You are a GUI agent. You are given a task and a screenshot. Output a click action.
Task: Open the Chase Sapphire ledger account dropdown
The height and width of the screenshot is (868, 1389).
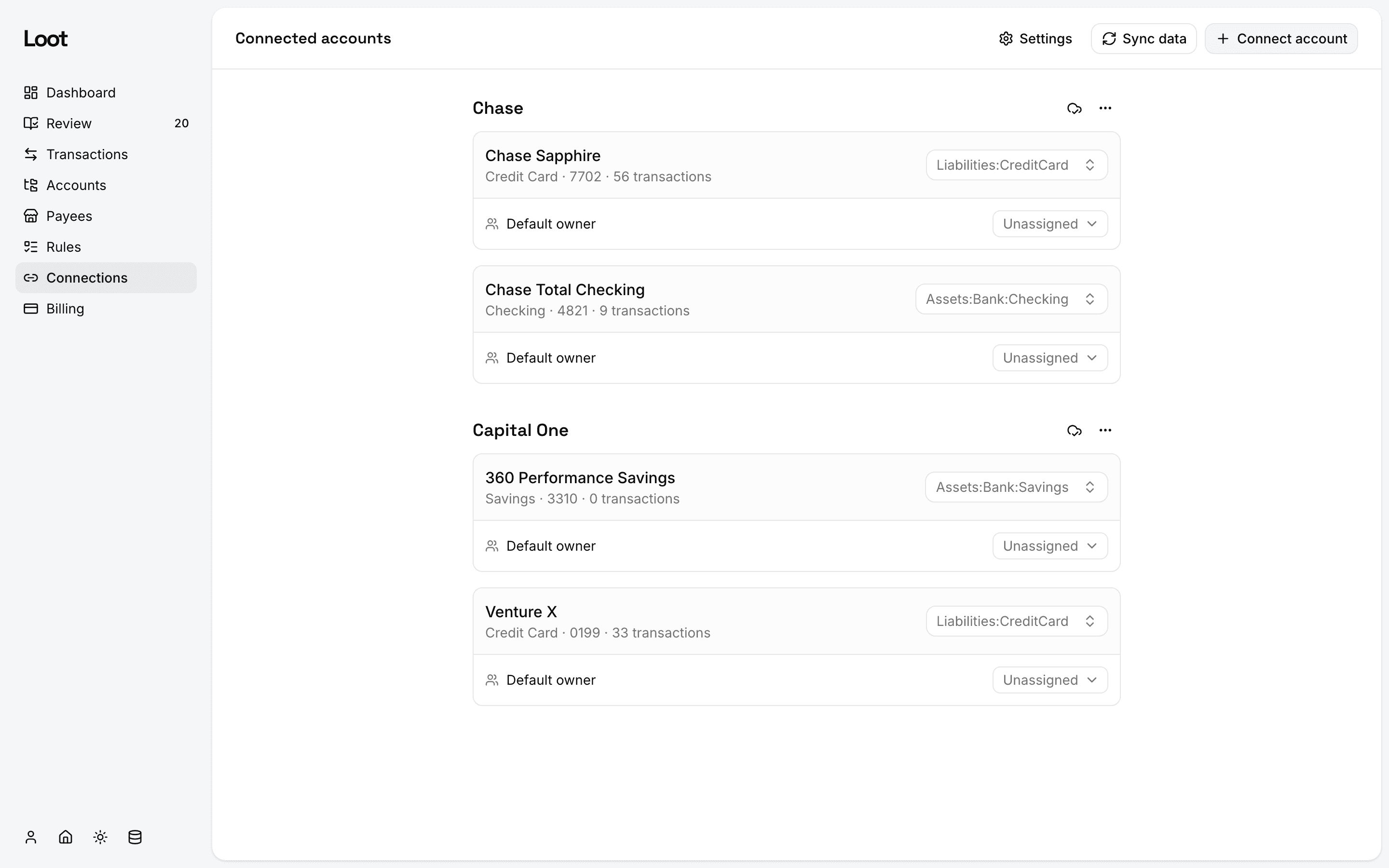tap(1017, 165)
